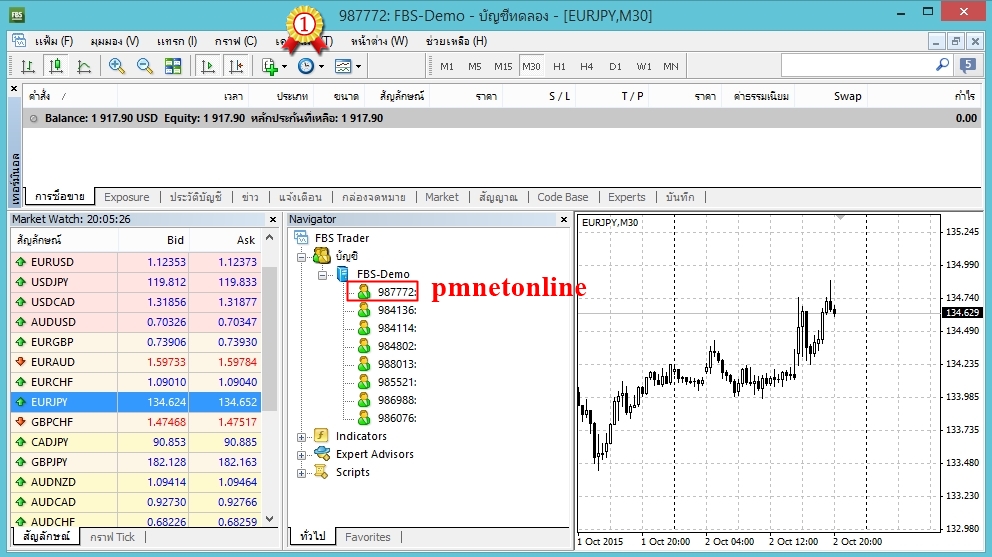Click the periods clock icon
Screen dimensions: 992x557
pyautogui.click(x=306, y=66)
